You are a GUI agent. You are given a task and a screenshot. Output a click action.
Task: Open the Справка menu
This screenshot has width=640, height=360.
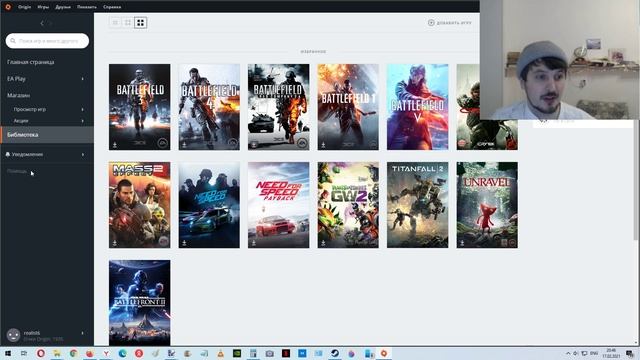(112, 7)
